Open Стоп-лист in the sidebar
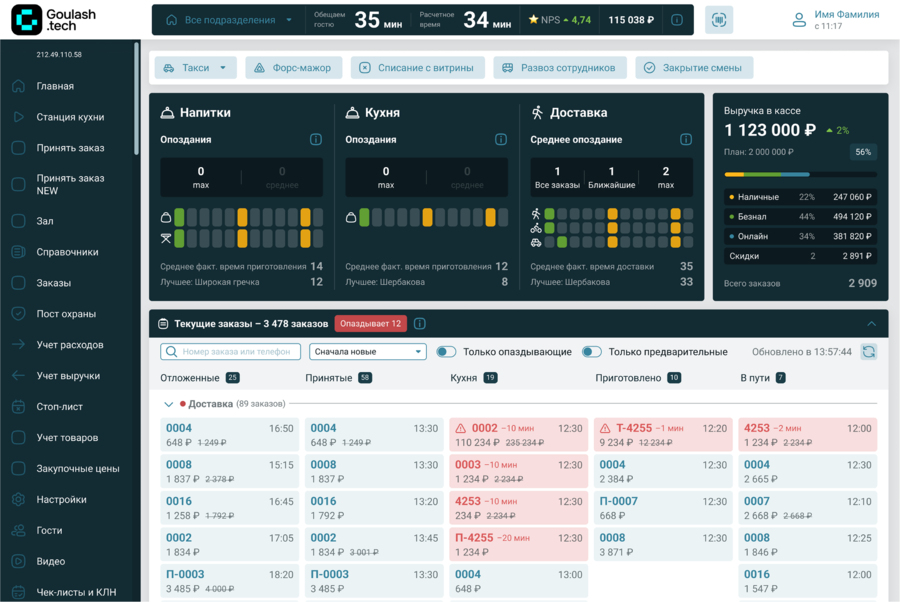 click(60, 407)
